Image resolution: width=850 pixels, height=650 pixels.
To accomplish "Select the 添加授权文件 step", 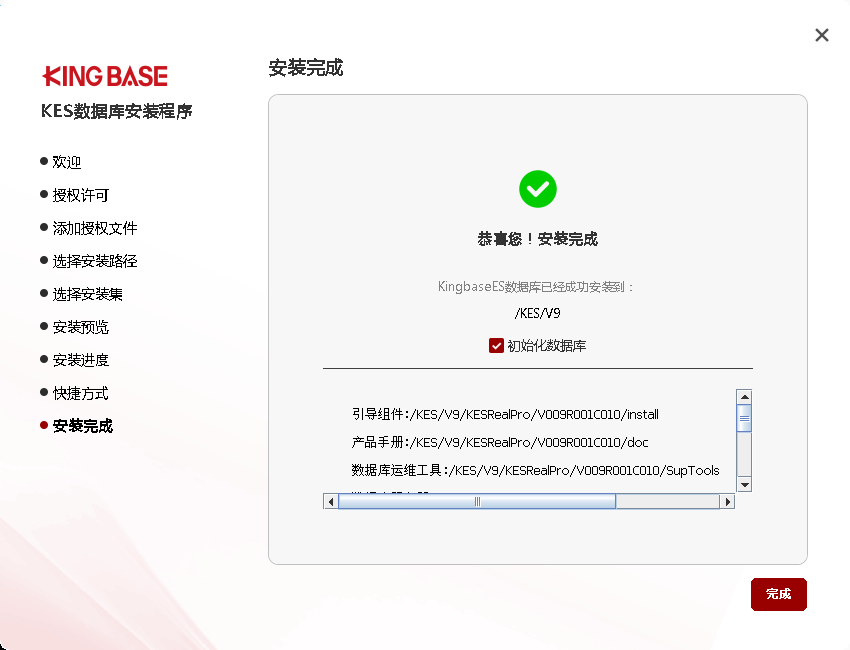I will click(x=95, y=228).
